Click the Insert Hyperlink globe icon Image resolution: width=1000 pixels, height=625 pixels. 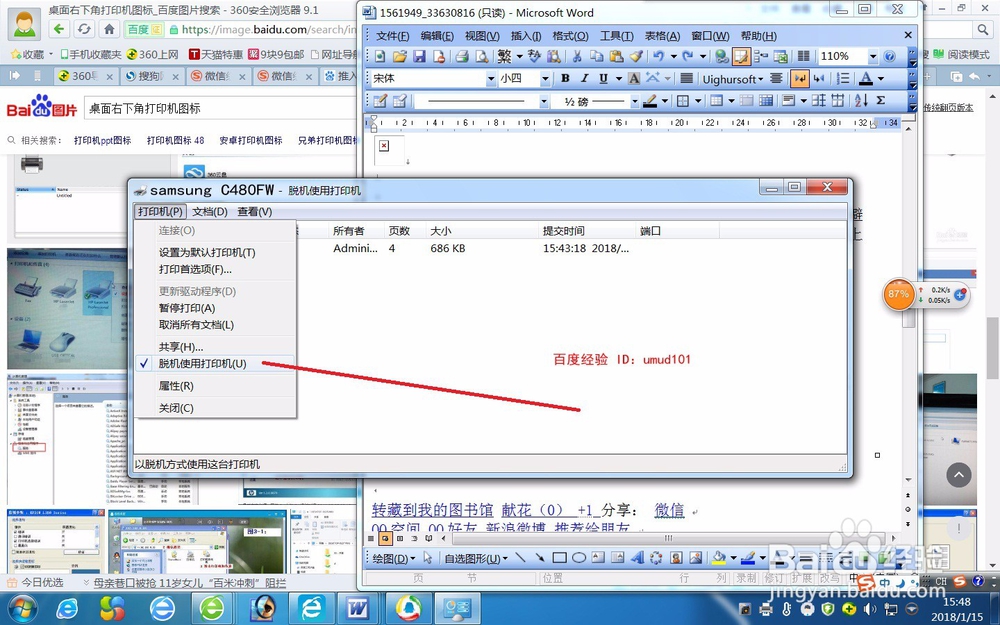click(x=721, y=57)
